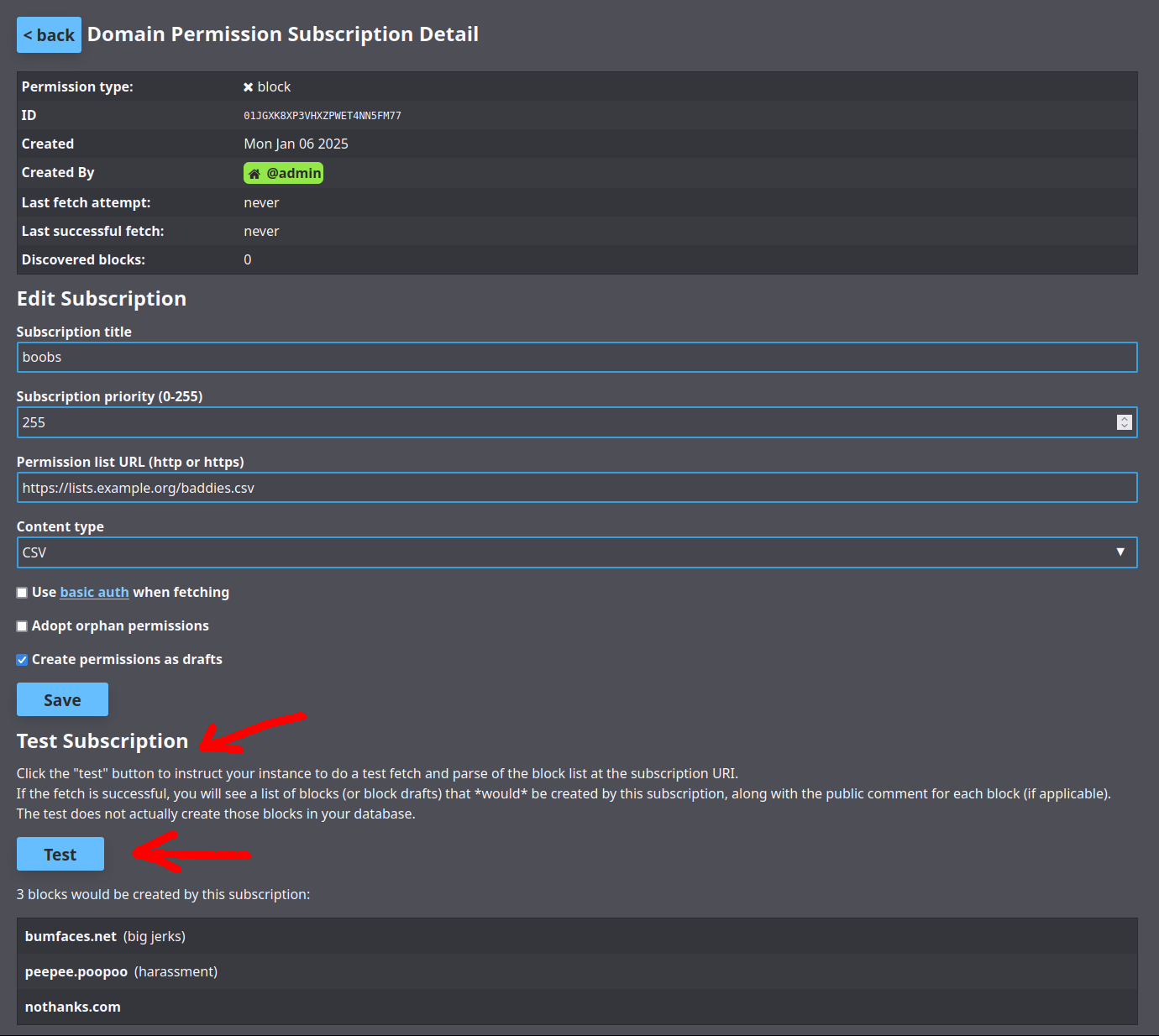The width and height of the screenshot is (1159, 1036).
Task: Click the Permission list URL field
Action: (576, 488)
